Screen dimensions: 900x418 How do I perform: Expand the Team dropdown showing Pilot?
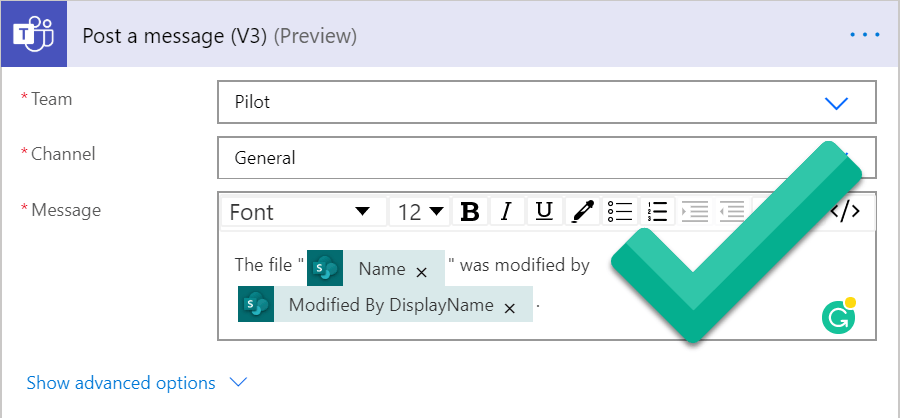(835, 102)
